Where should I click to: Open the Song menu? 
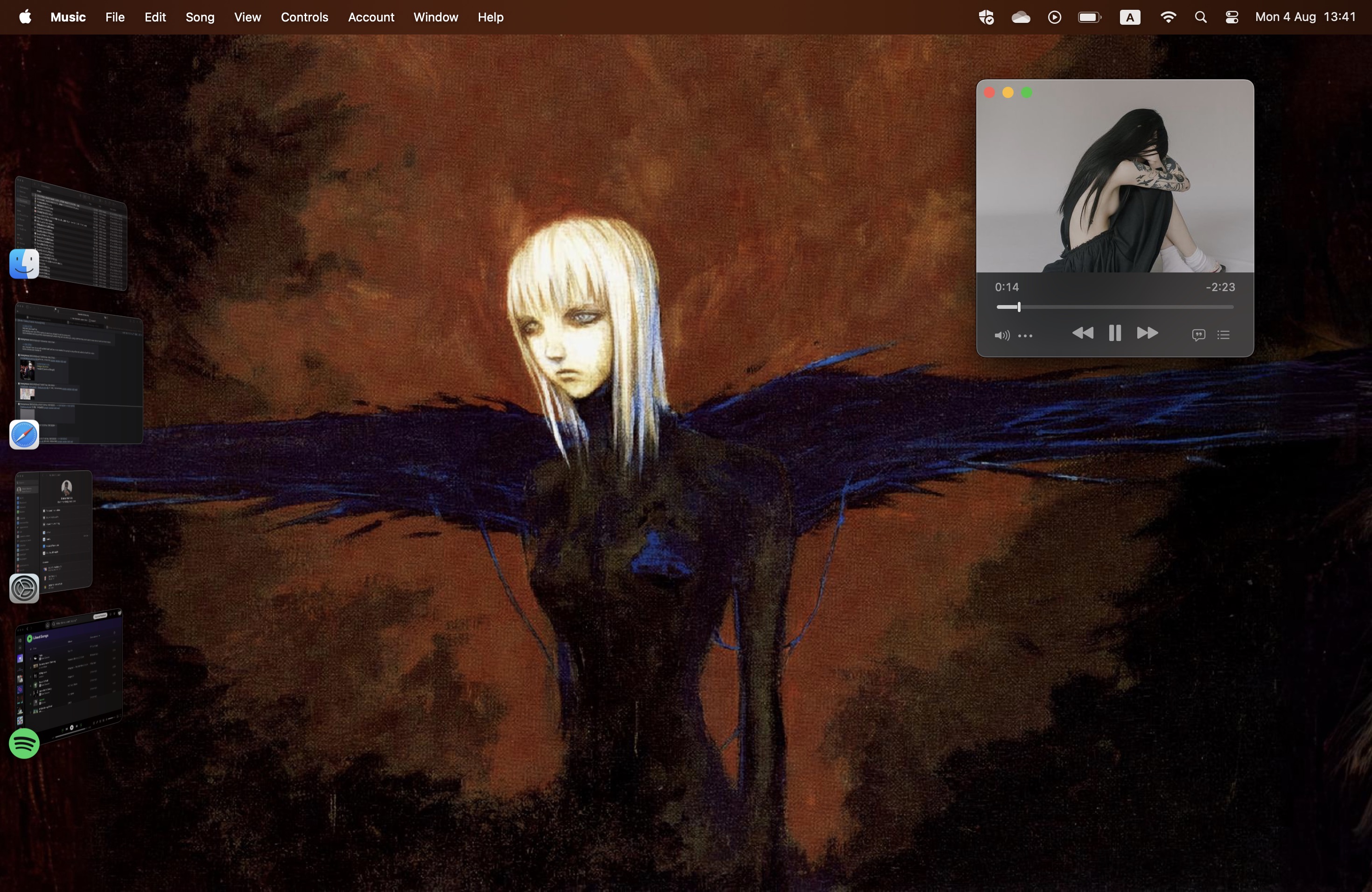pyautogui.click(x=199, y=17)
